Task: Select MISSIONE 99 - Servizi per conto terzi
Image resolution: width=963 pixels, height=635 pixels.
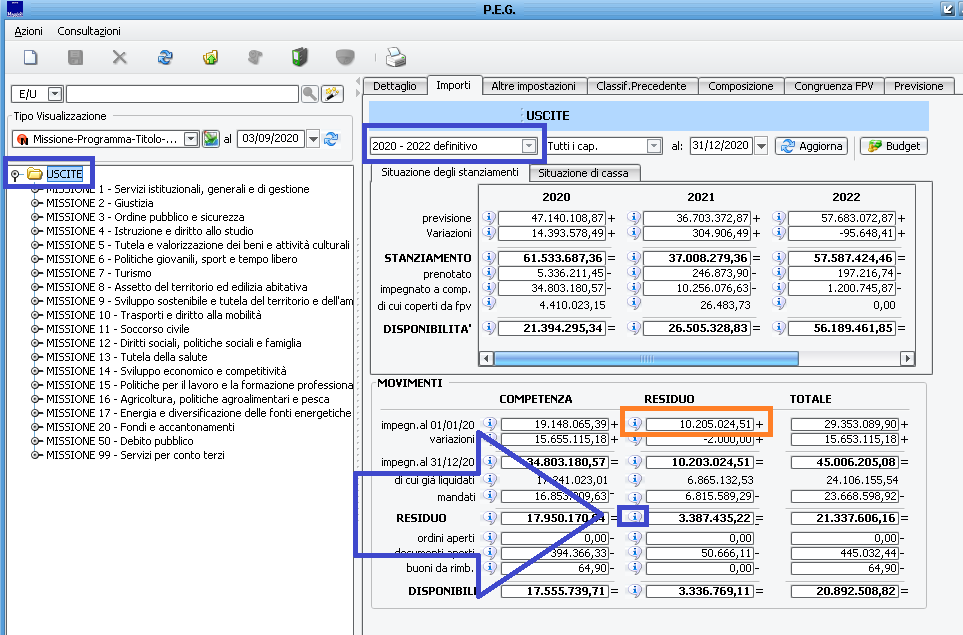Action: pyautogui.click(x=135, y=455)
